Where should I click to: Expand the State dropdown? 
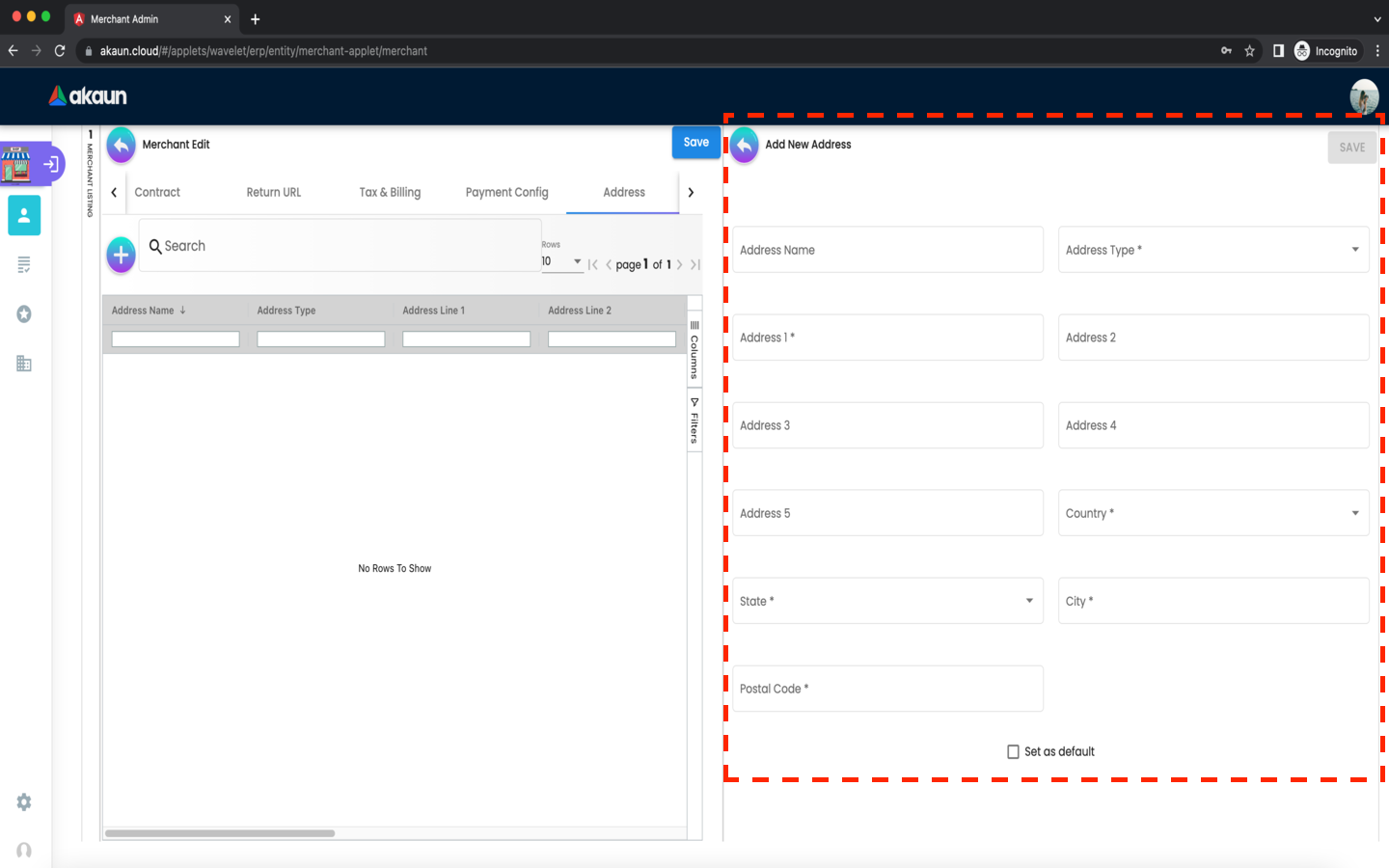pyautogui.click(x=887, y=601)
